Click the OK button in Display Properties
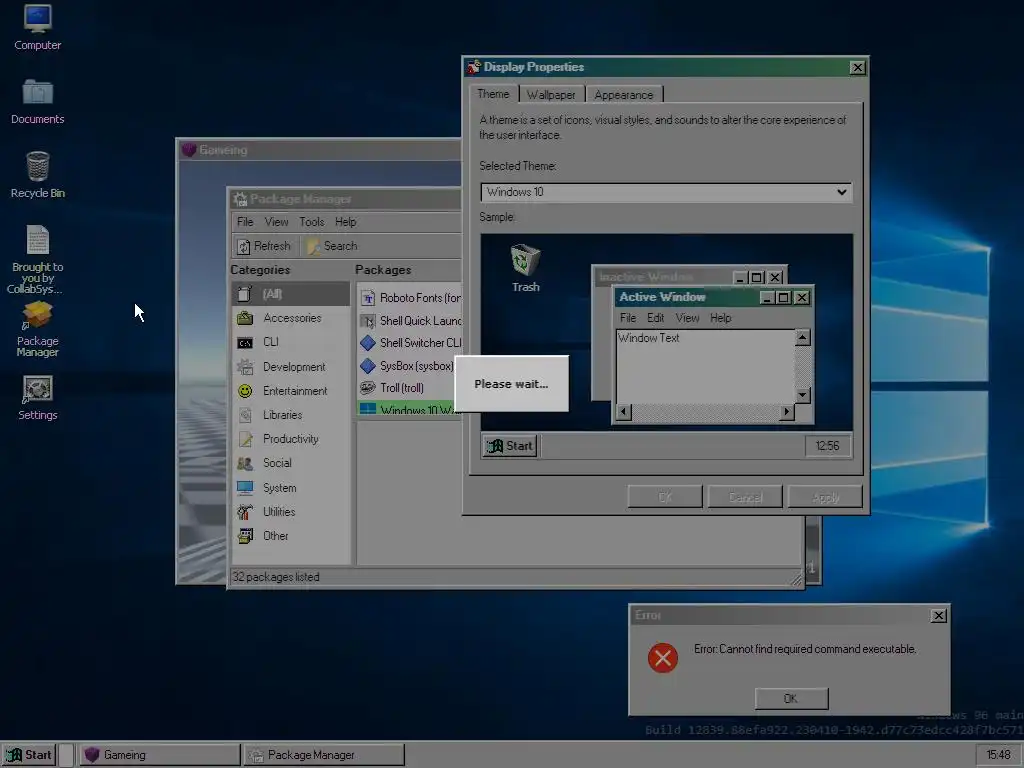Screen dimensions: 1024x768 [x=665, y=497]
